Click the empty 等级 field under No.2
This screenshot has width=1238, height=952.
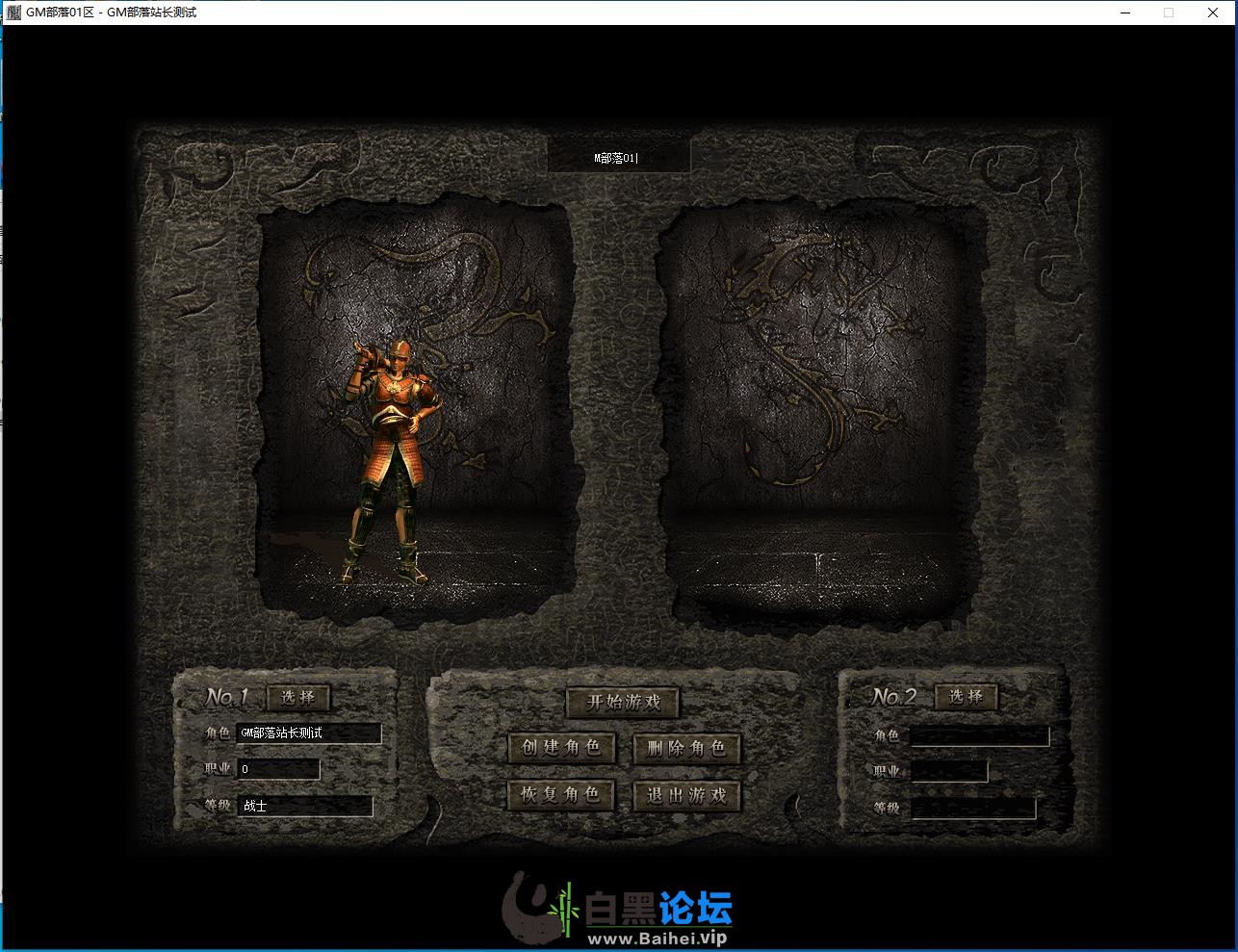pyautogui.click(x=973, y=809)
